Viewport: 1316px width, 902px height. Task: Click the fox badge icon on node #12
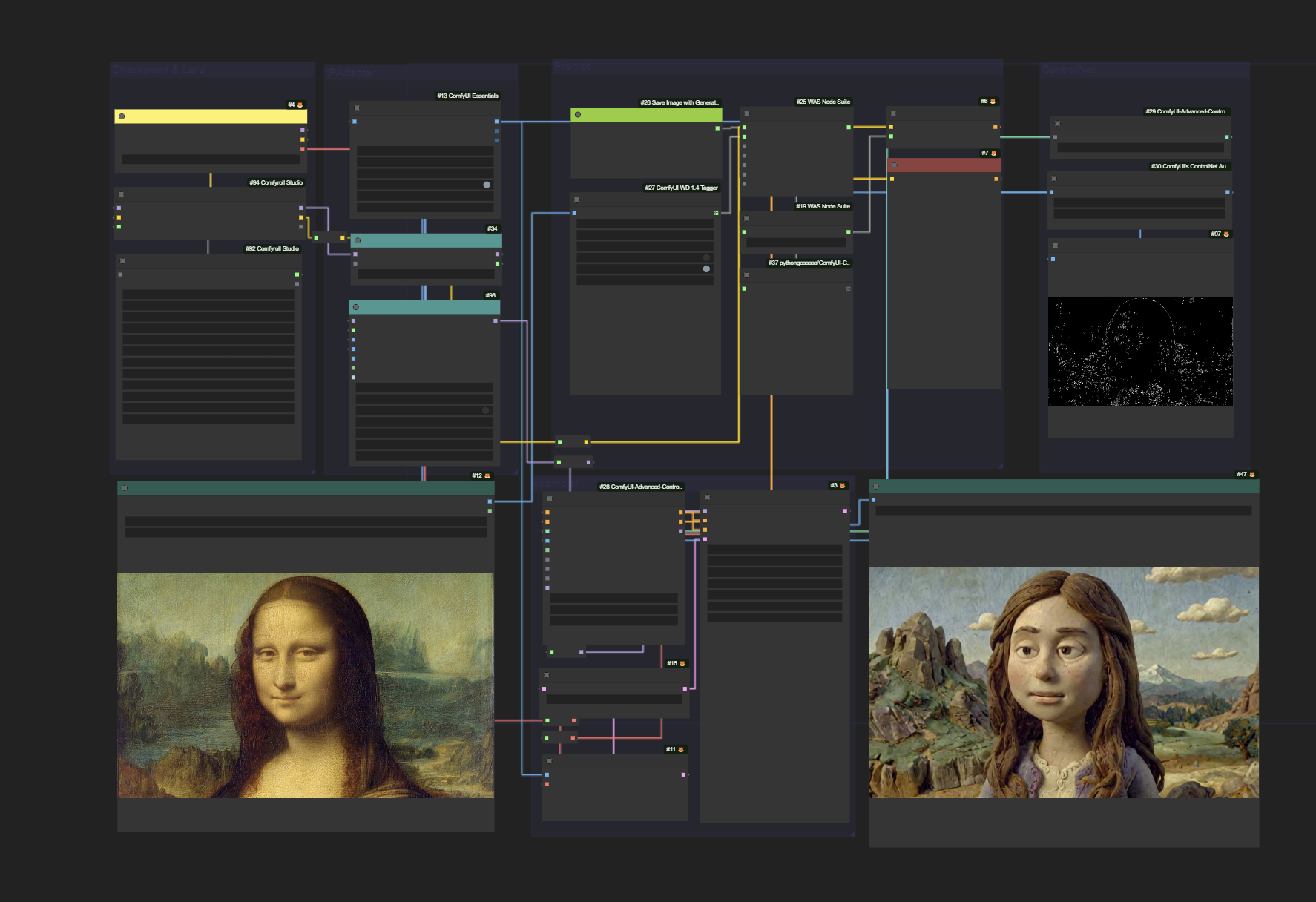pos(487,476)
